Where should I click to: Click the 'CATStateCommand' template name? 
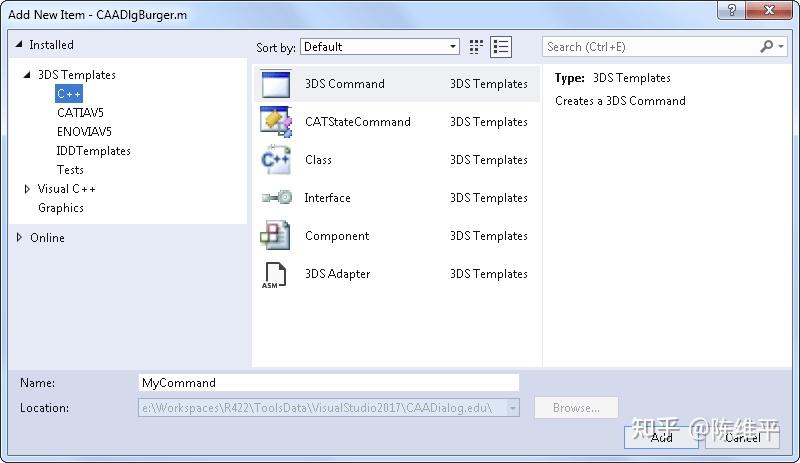pos(358,122)
